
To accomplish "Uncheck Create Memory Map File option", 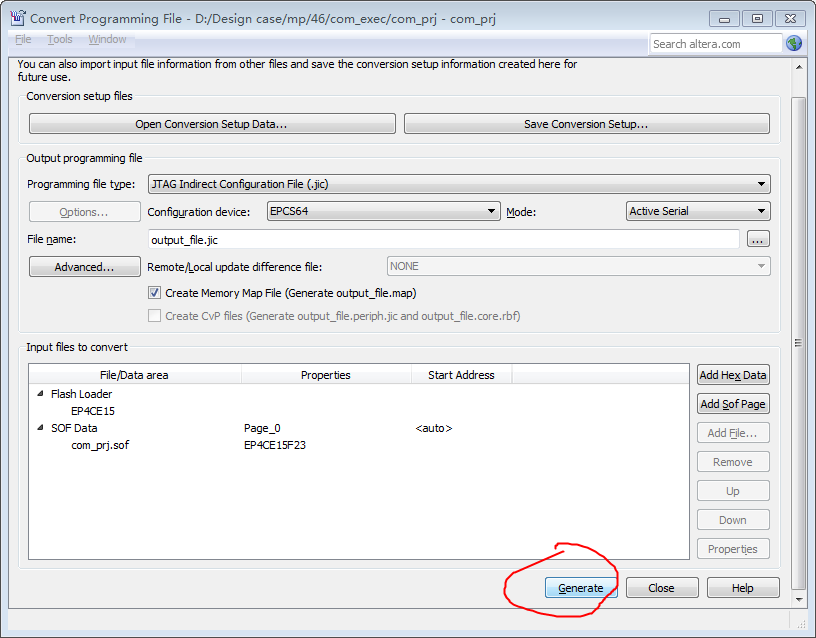I will [154, 292].
